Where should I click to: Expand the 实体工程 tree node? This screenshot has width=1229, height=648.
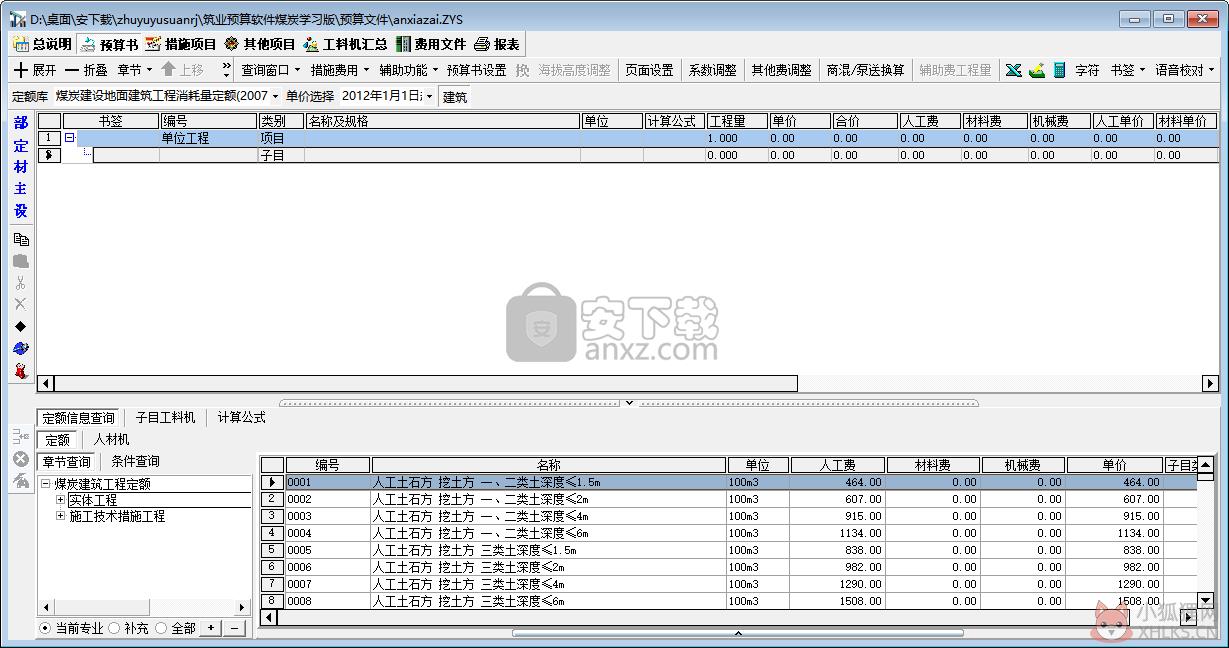click(x=61, y=500)
